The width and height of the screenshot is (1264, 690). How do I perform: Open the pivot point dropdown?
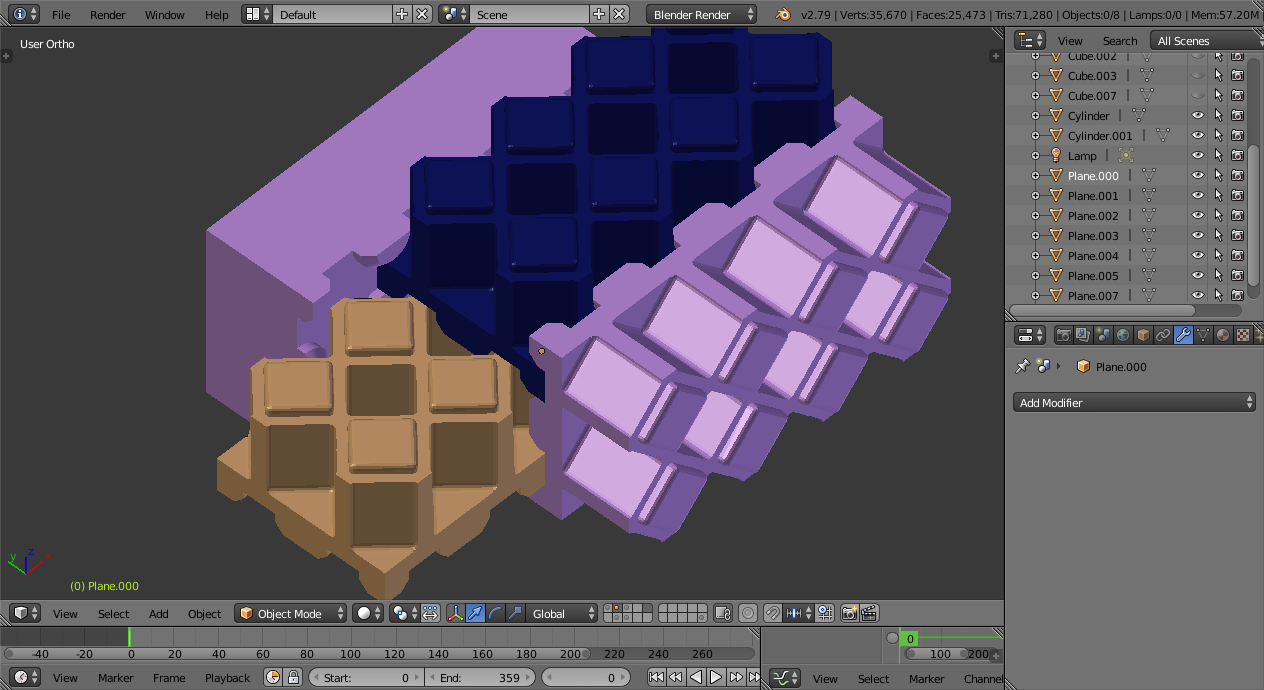coord(404,613)
